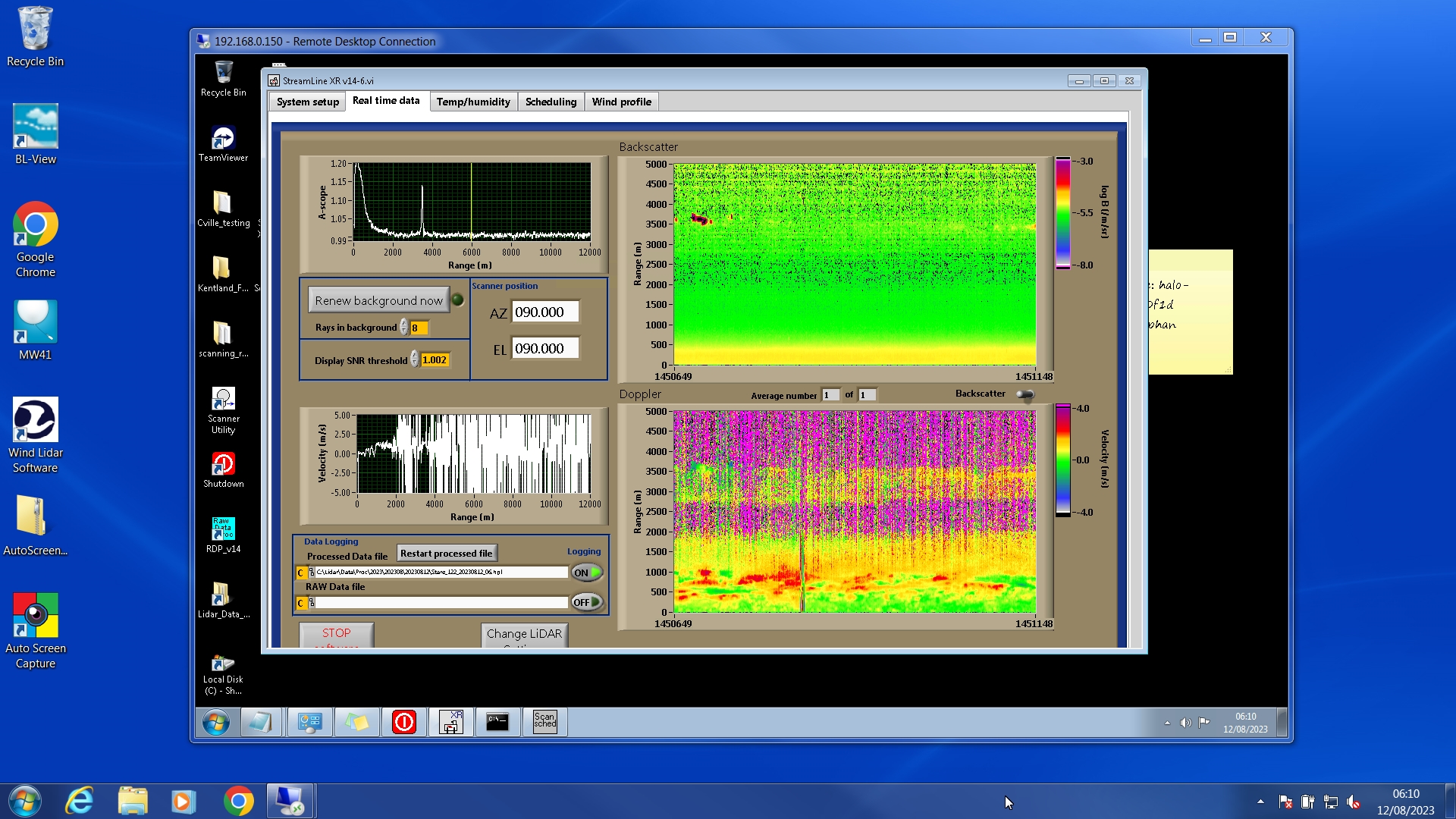Click the XR StreamLine taskbar icon
The width and height of the screenshot is (1456, 819).
451,722
